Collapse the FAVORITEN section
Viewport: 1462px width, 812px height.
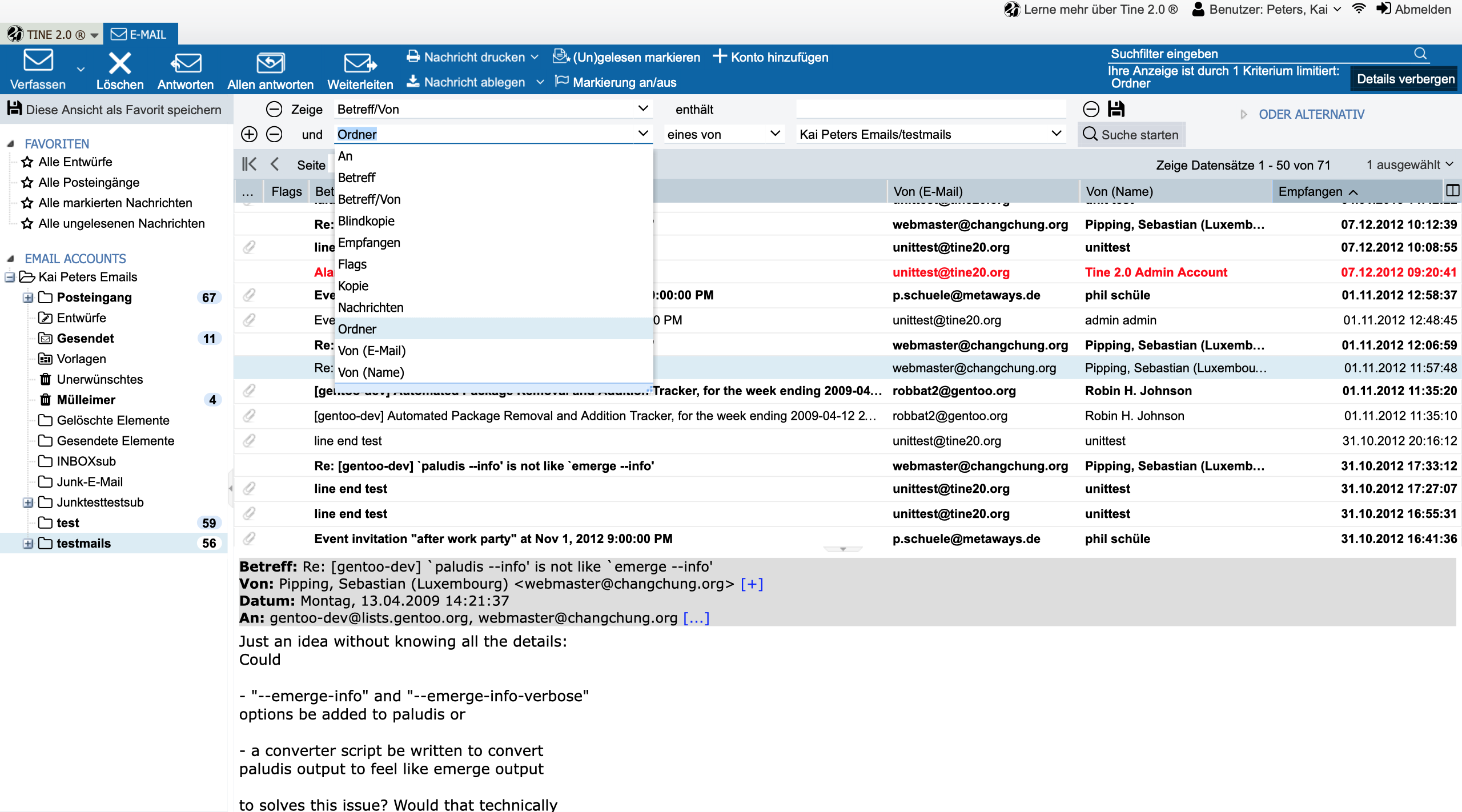(x=10, y=144)
